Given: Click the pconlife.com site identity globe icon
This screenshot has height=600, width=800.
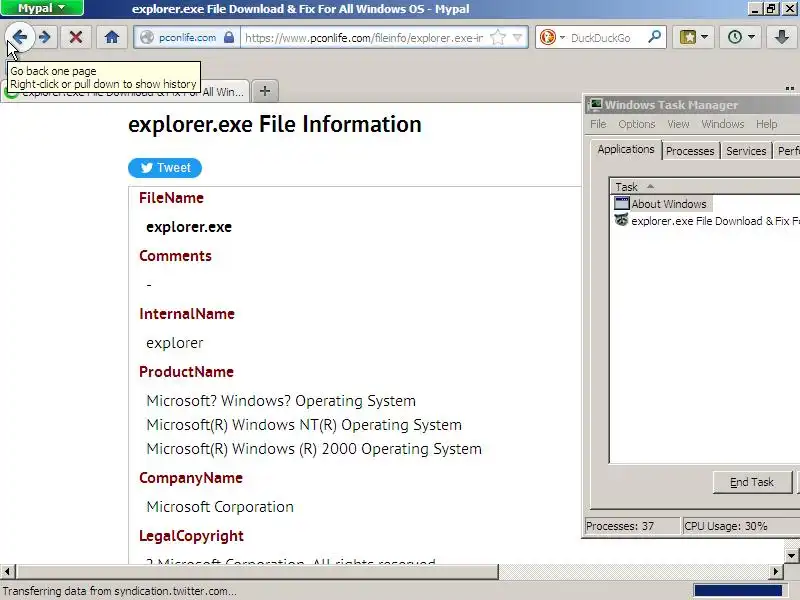Looking at the screenshot, I should (x=147, y=37).
